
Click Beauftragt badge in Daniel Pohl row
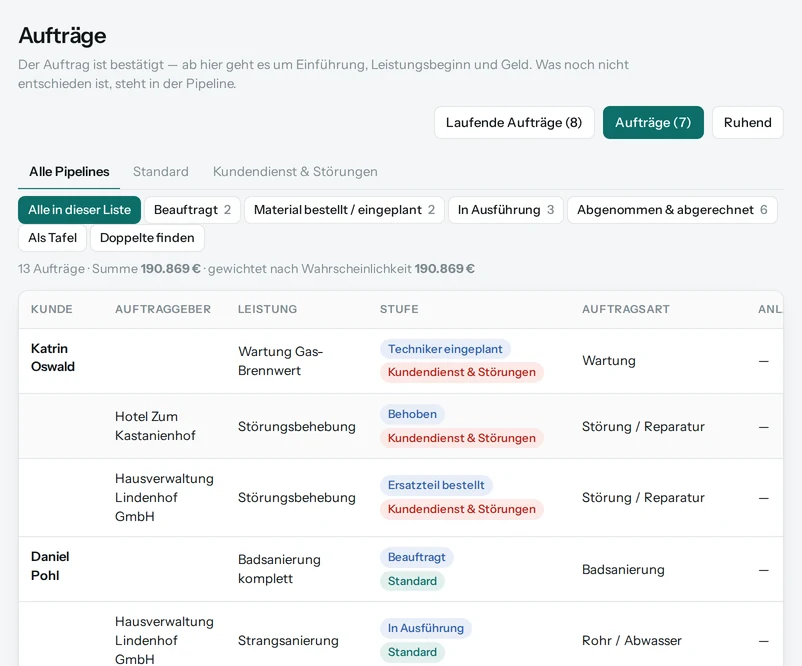coord(416,557)
